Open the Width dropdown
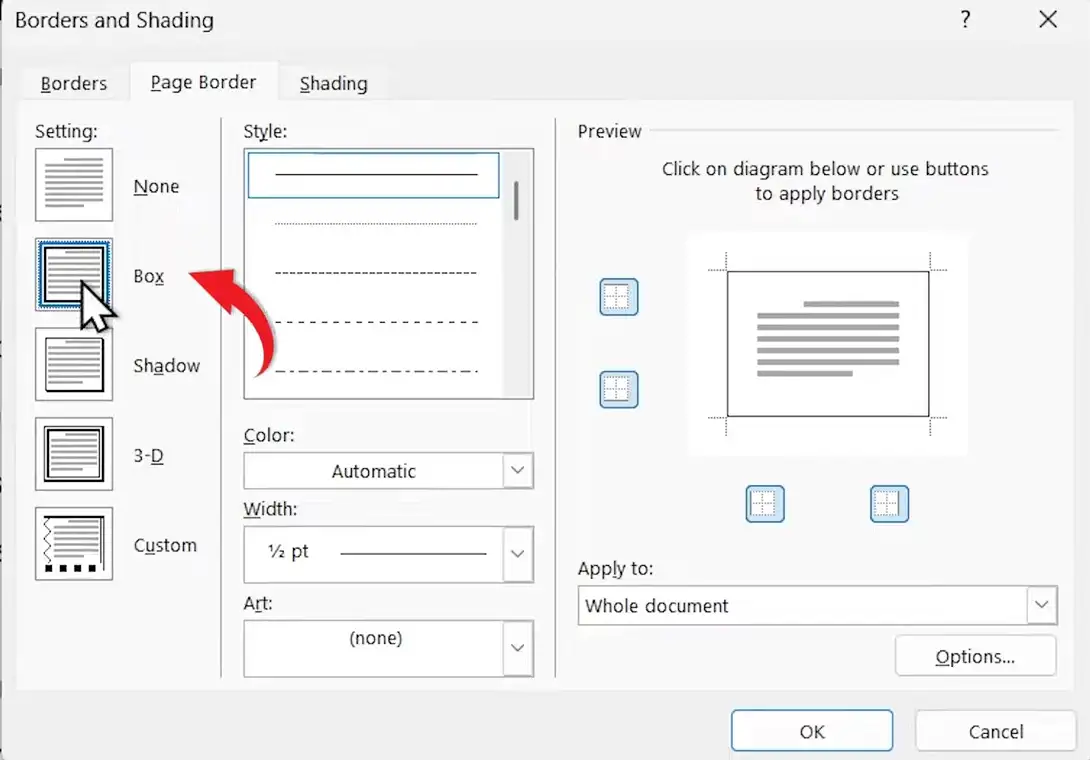Viewport: 1090px width, 760px height. click(518, 554)
